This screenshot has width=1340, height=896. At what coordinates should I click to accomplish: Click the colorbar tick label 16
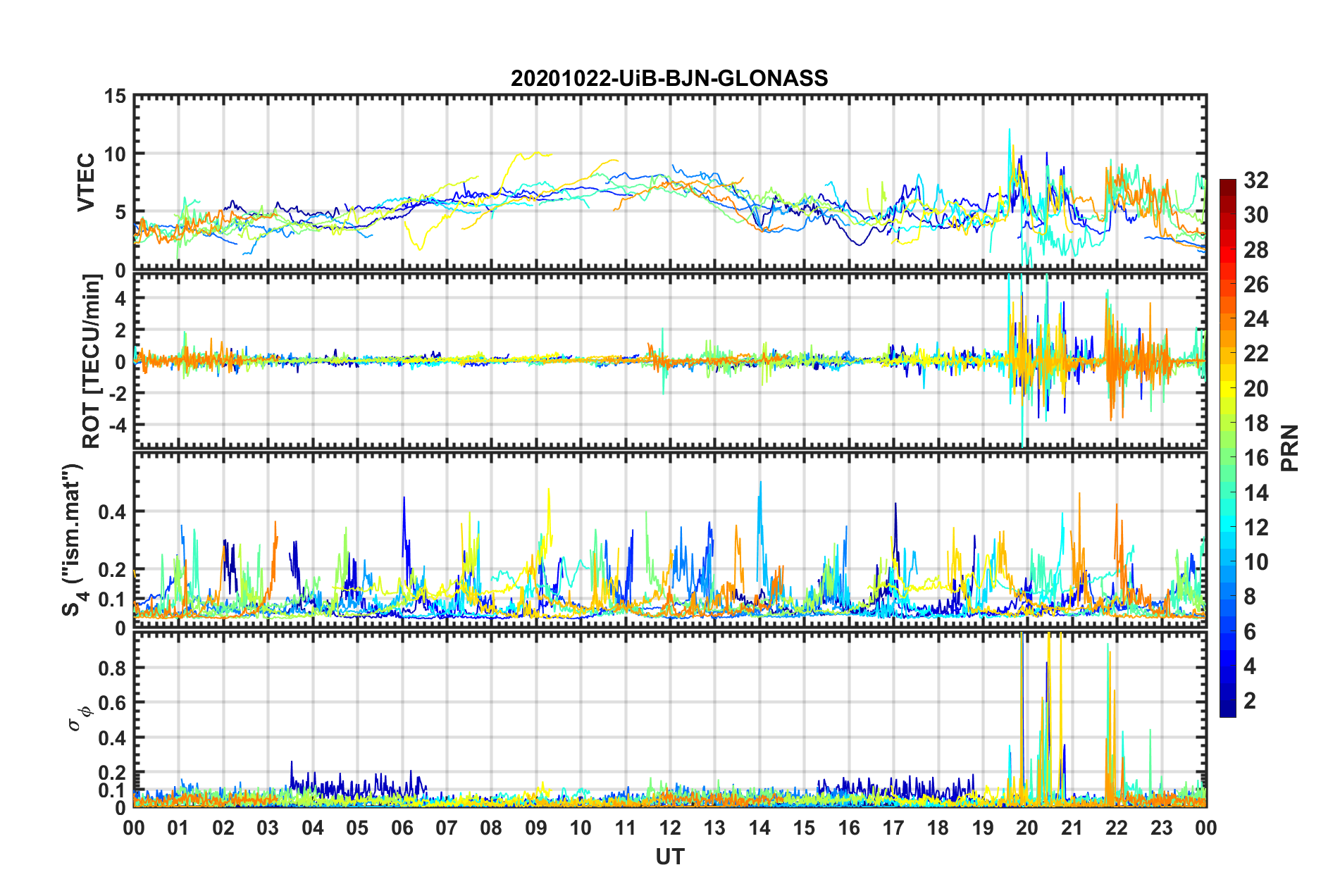pyautogui.click(x=1255, y=458)
